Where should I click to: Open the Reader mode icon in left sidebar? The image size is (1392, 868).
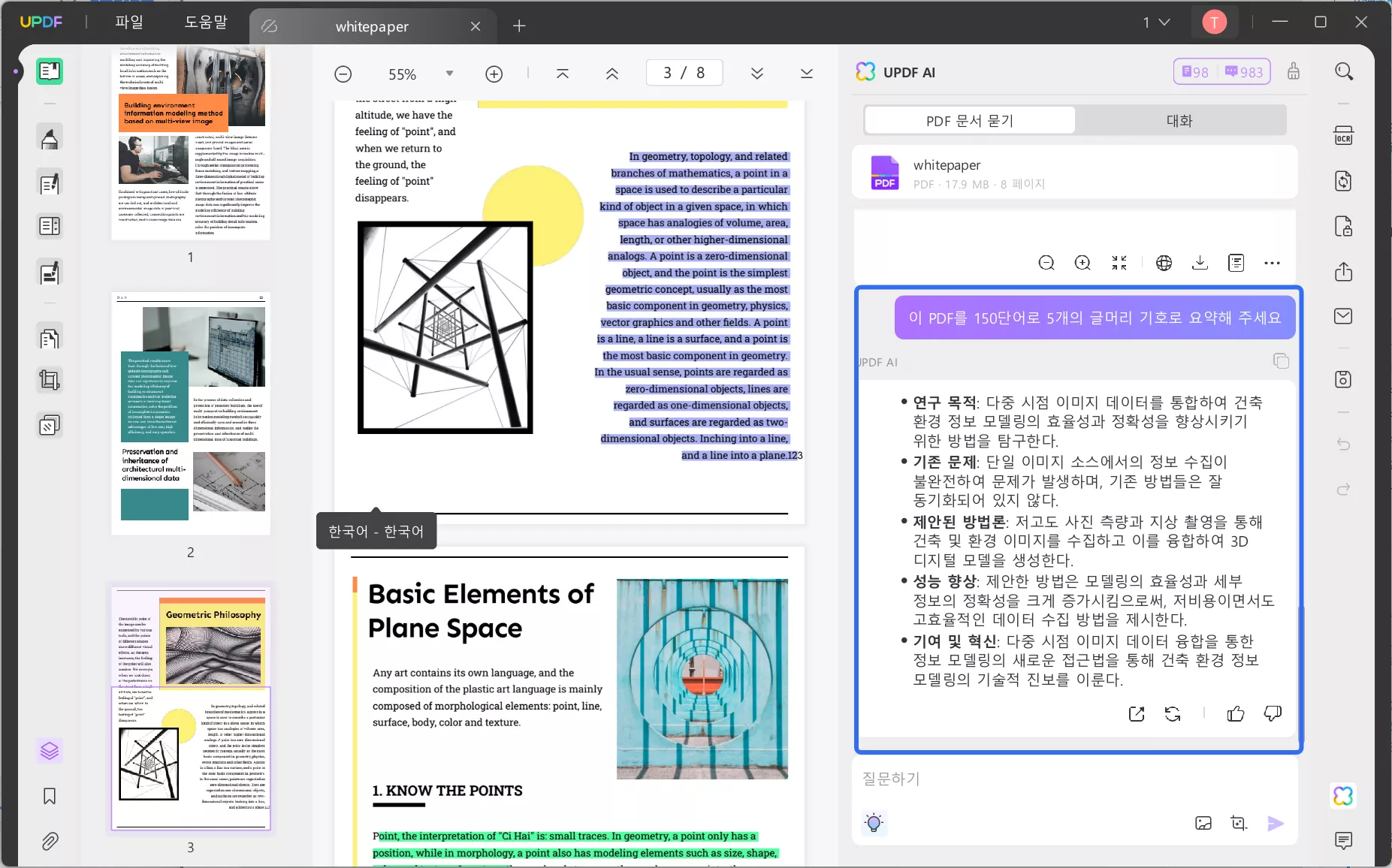[50, 71]
